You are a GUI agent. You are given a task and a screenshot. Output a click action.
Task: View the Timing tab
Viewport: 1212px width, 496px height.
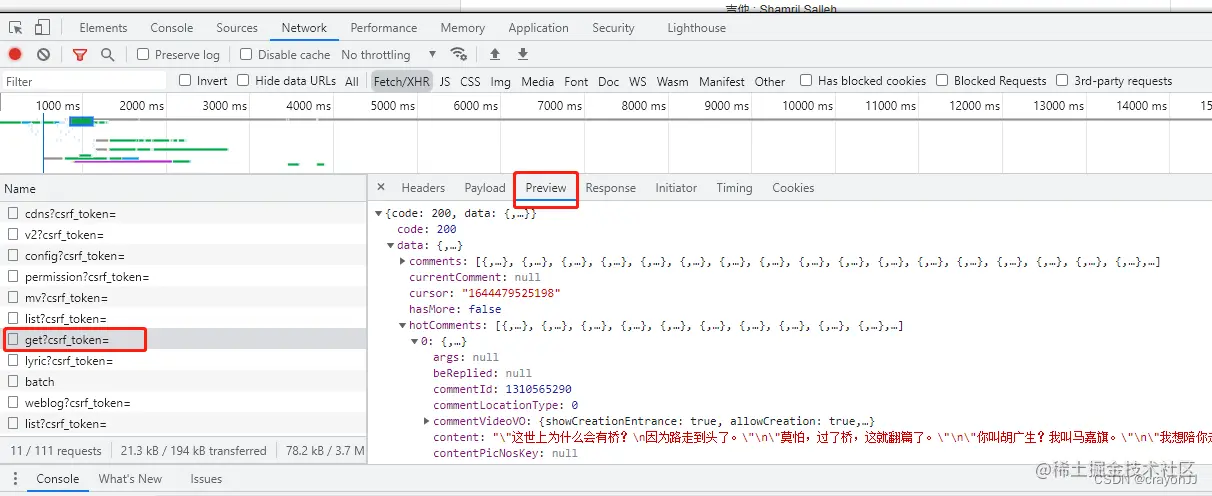[734, 188]
